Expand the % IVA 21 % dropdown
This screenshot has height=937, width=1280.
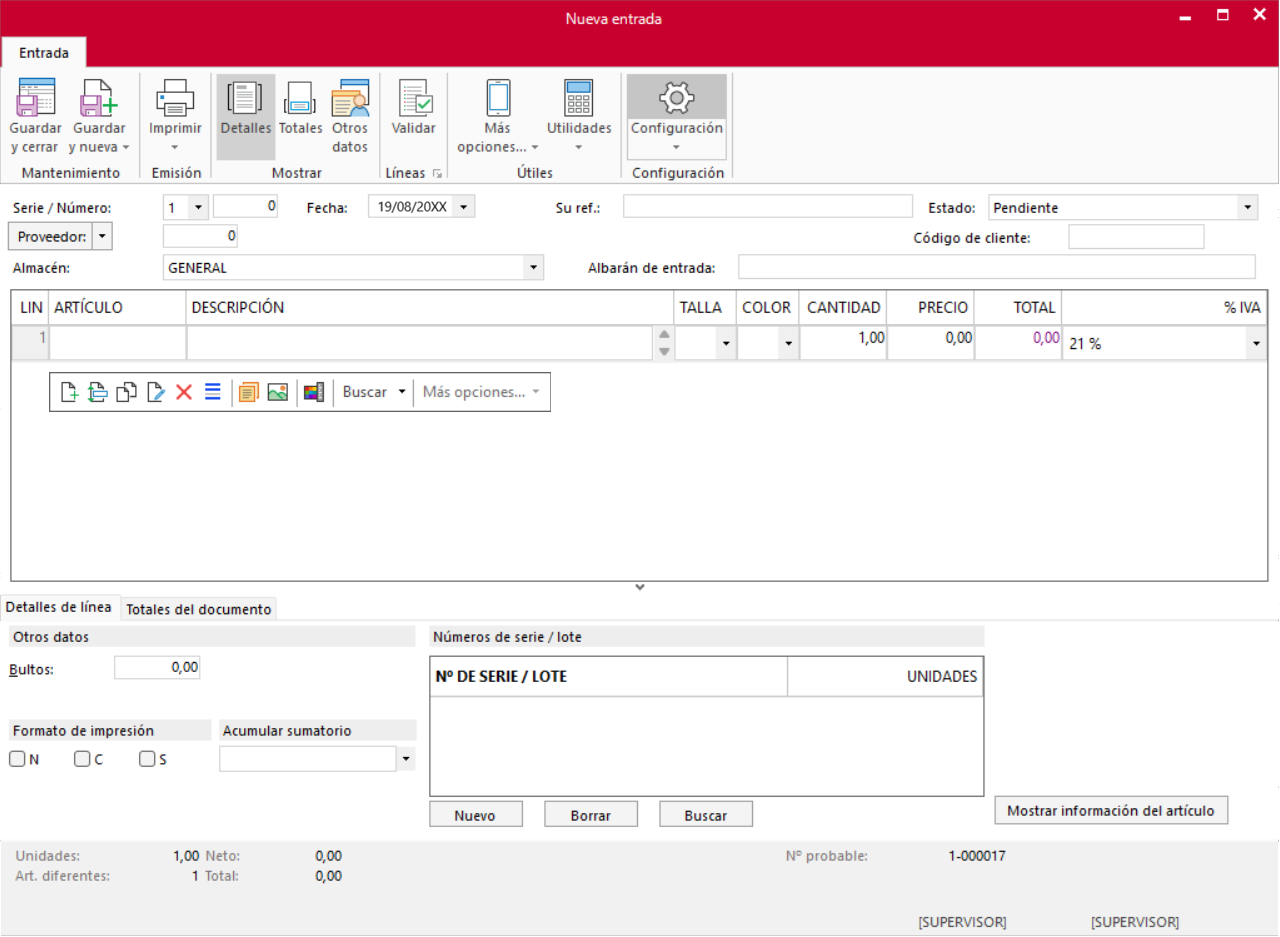click(1255, 344)
